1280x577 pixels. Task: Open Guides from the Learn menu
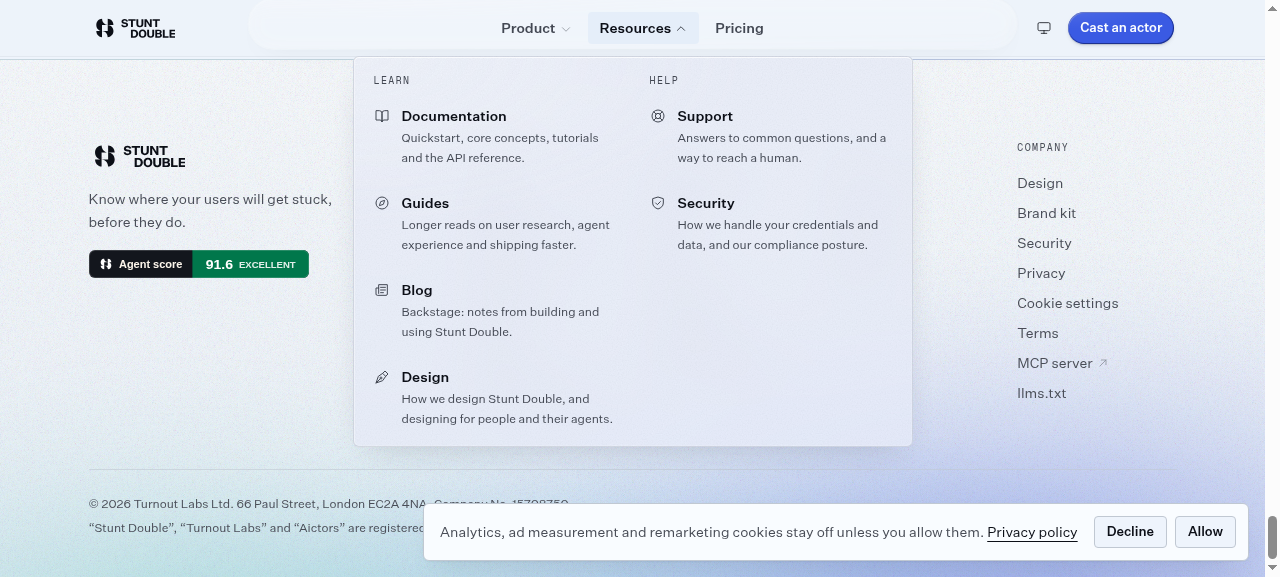(495, 223)
